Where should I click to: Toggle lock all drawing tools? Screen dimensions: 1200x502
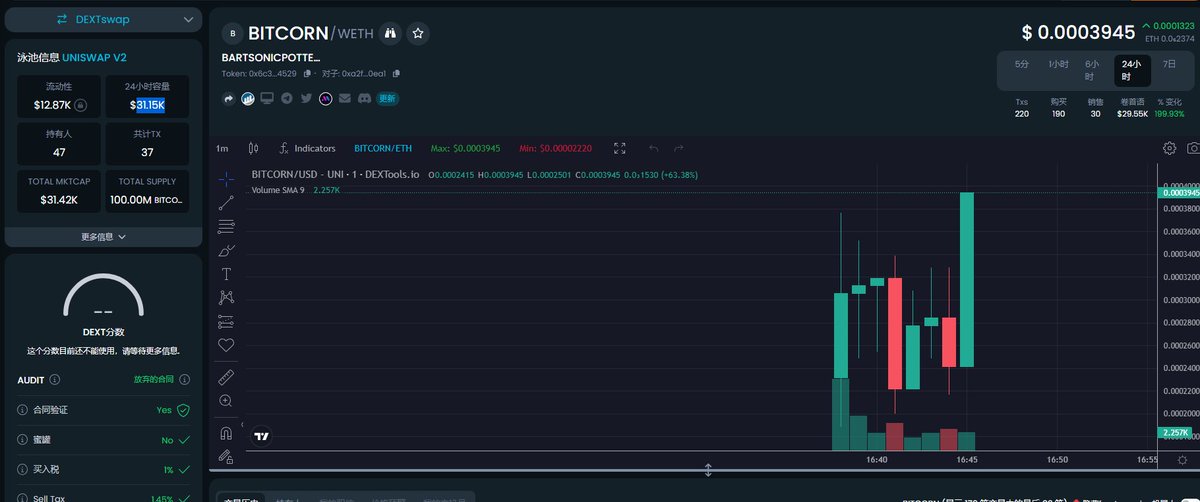[x=226, y=456]
